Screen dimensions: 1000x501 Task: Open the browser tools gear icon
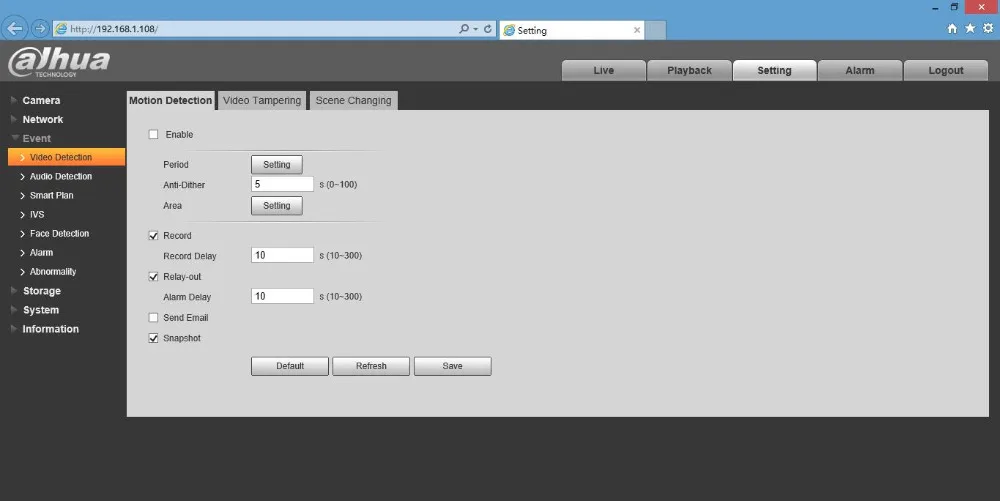coord(988,28)
